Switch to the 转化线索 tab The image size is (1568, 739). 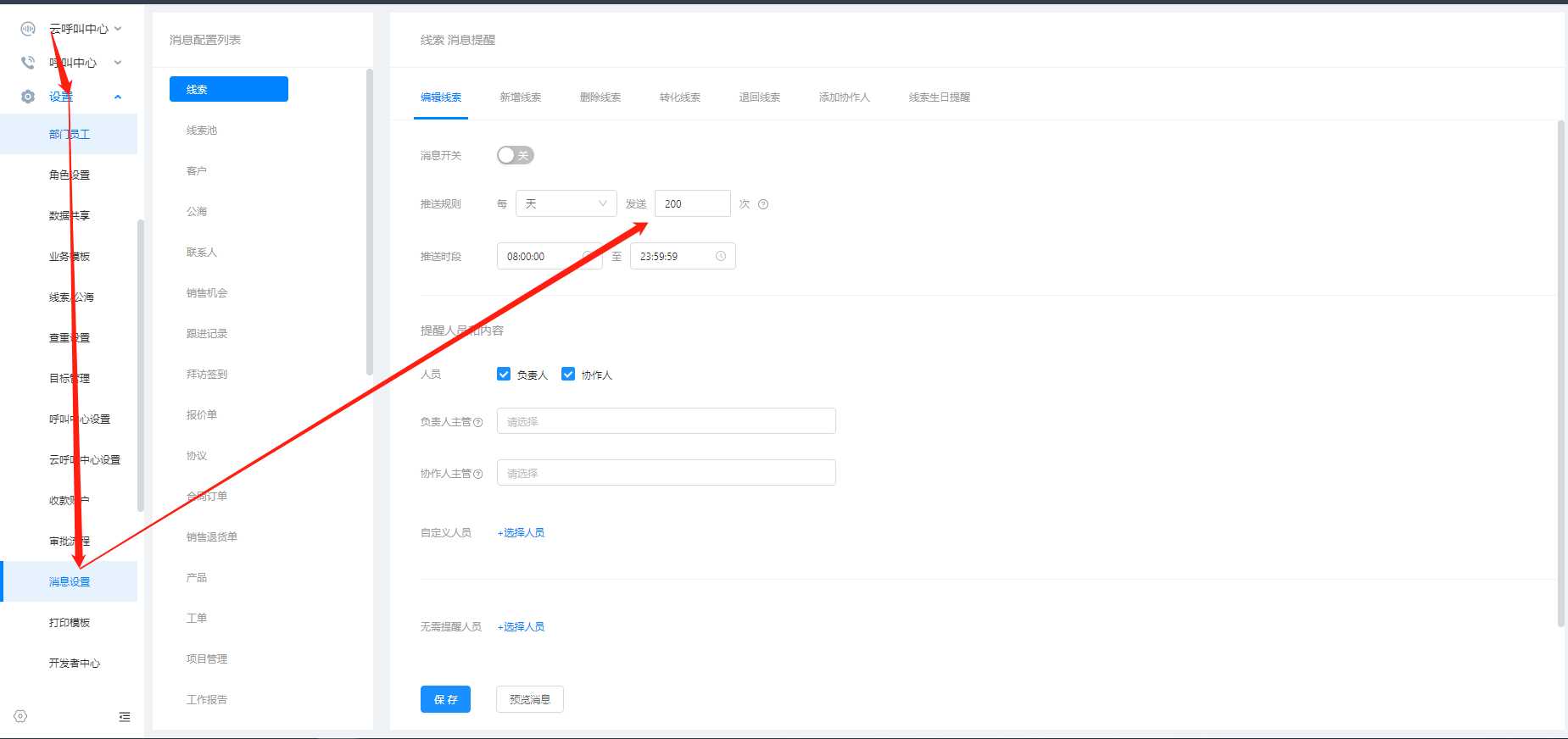pos(680,97)
